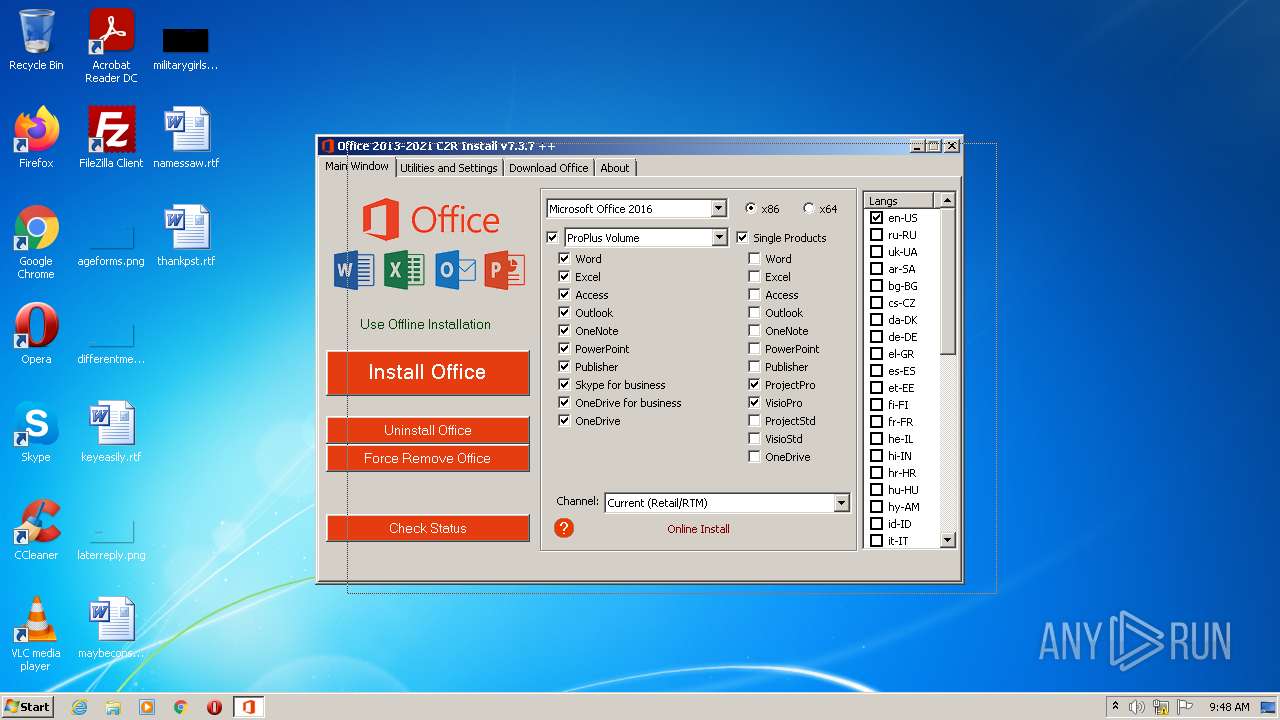Open Windows Media Player taskbar icon
This screenshot has width=1280, height=720.
coord(147,707)
